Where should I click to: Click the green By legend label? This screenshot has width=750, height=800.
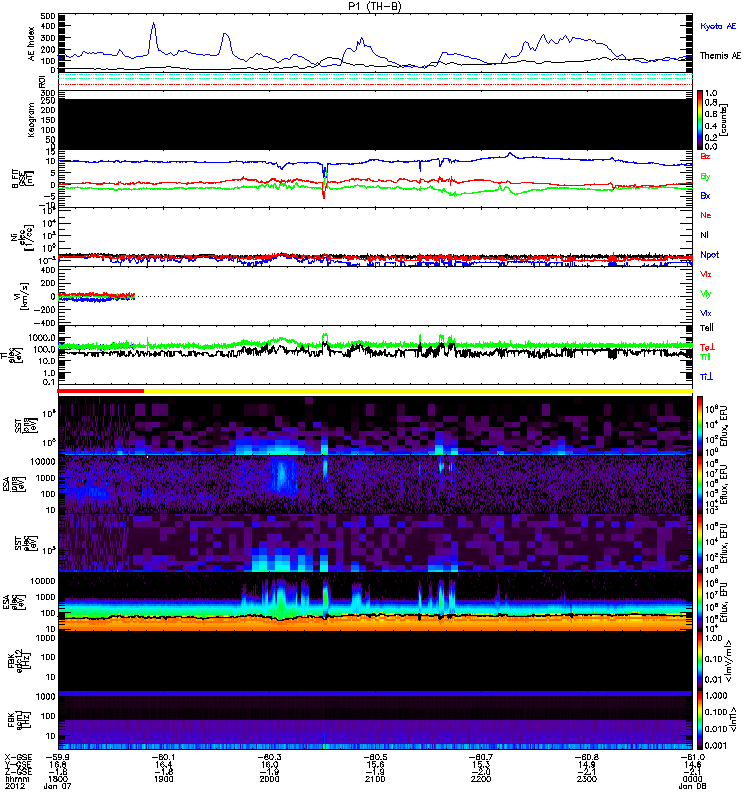click(x=706, y=177)
